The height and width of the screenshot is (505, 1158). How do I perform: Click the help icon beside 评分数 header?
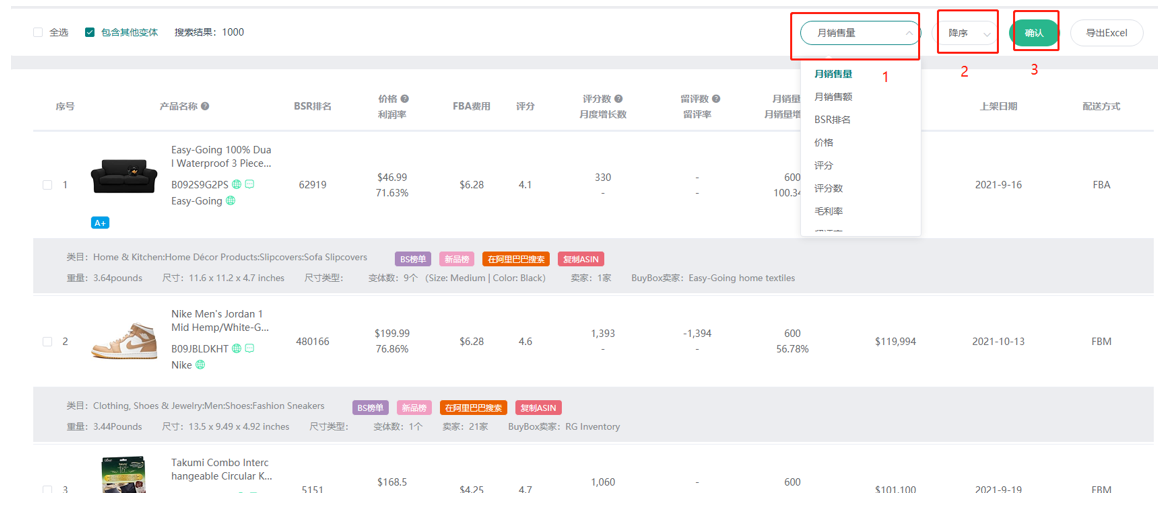(x=619, y=99)
